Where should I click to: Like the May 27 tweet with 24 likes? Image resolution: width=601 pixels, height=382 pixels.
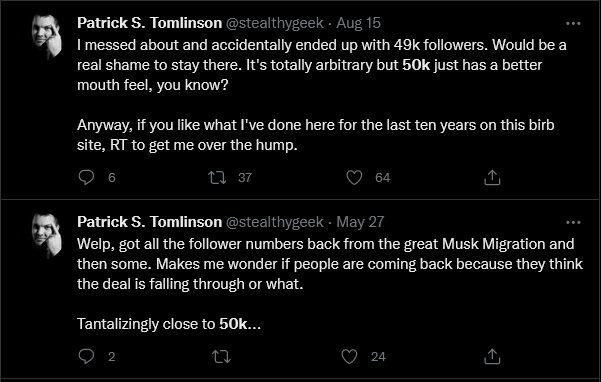click(349, 356)
